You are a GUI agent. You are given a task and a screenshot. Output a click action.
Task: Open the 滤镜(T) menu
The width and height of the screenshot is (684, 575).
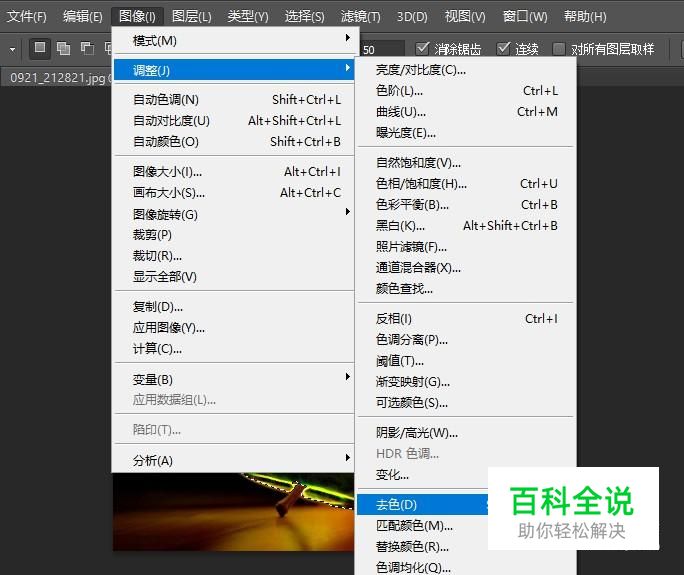click(360, 17)
